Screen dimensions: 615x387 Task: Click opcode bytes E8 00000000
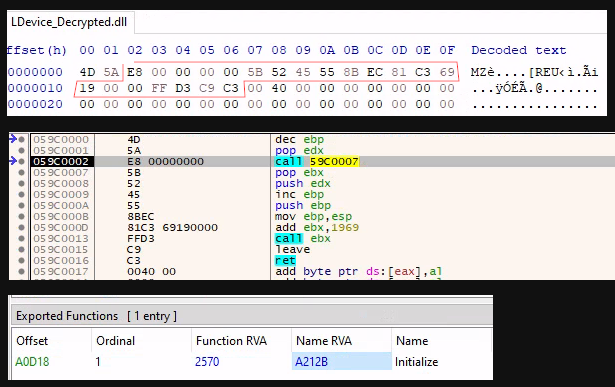point(166,161)
